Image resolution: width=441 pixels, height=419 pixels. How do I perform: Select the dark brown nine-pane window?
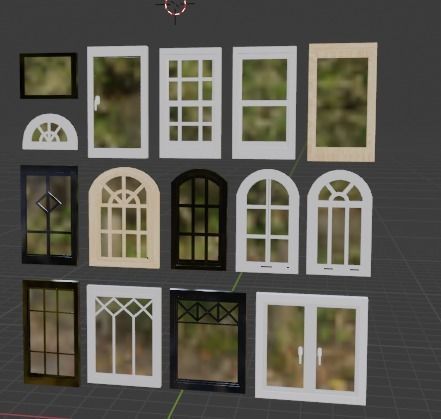51,333
